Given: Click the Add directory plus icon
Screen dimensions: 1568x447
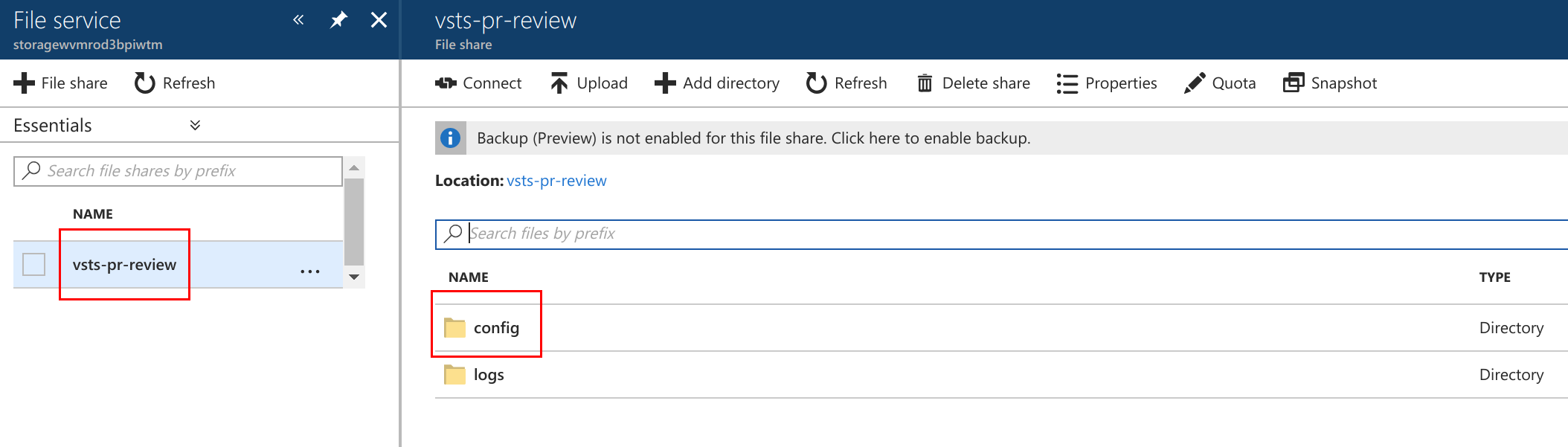Looking at the screenshot, I should pos(665,83).
